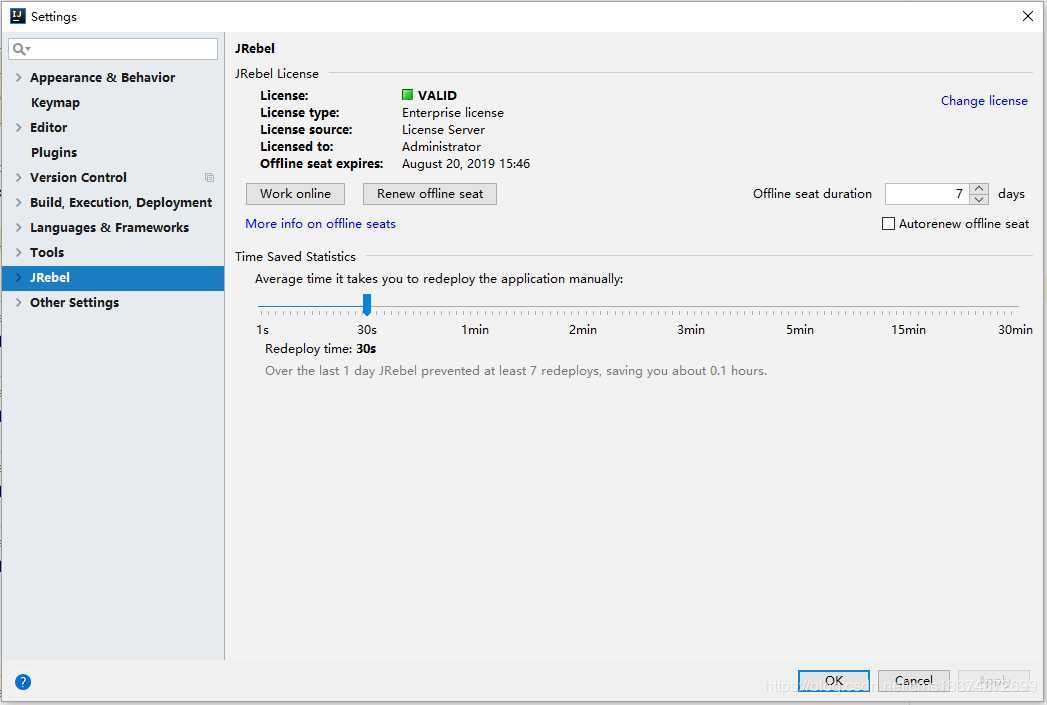Click the green VALID license status icon
The image size is (1047, 705).
coord(408,95)
